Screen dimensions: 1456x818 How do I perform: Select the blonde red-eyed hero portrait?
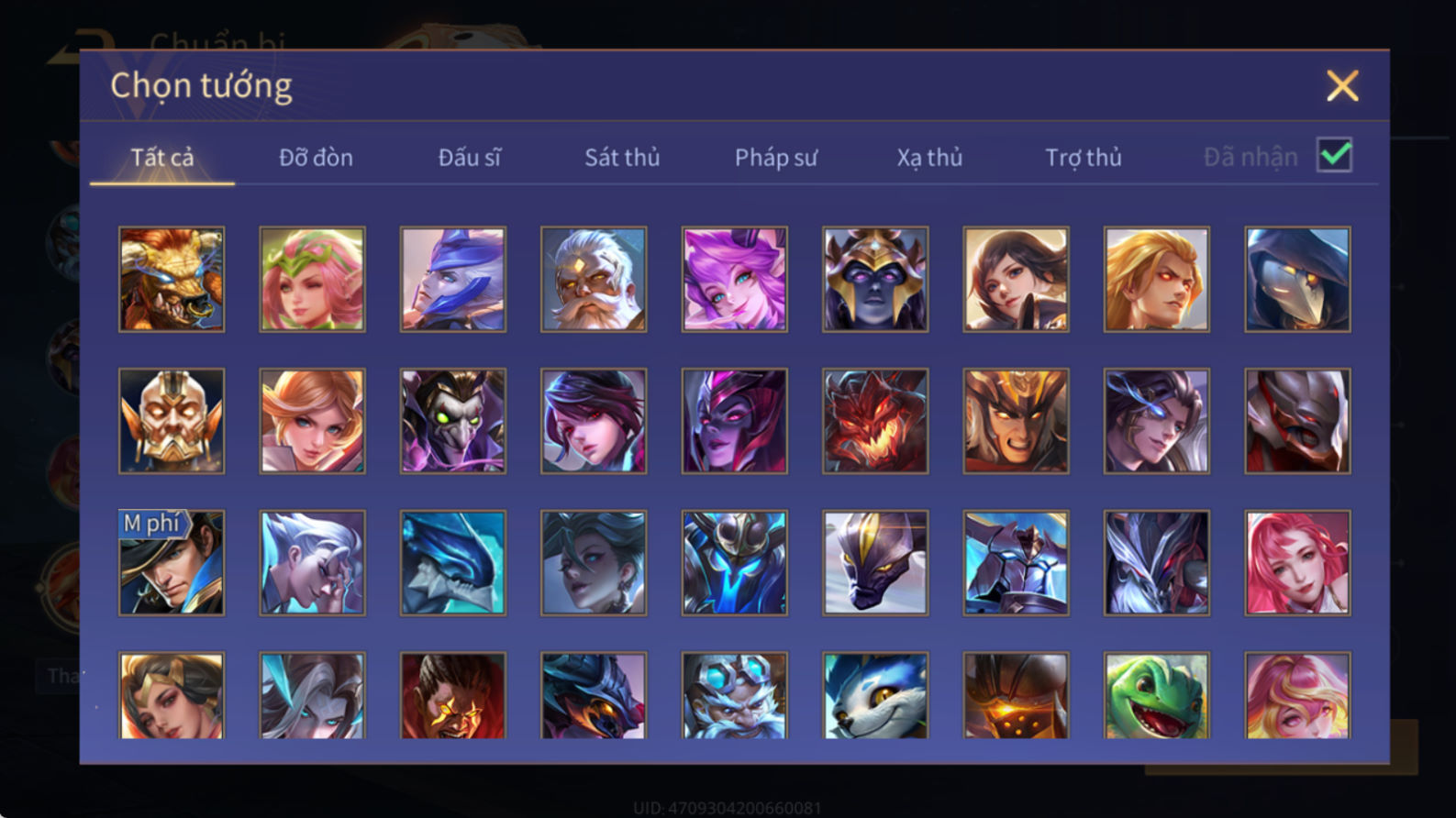pyautogui.click(x=1156, y=279)
